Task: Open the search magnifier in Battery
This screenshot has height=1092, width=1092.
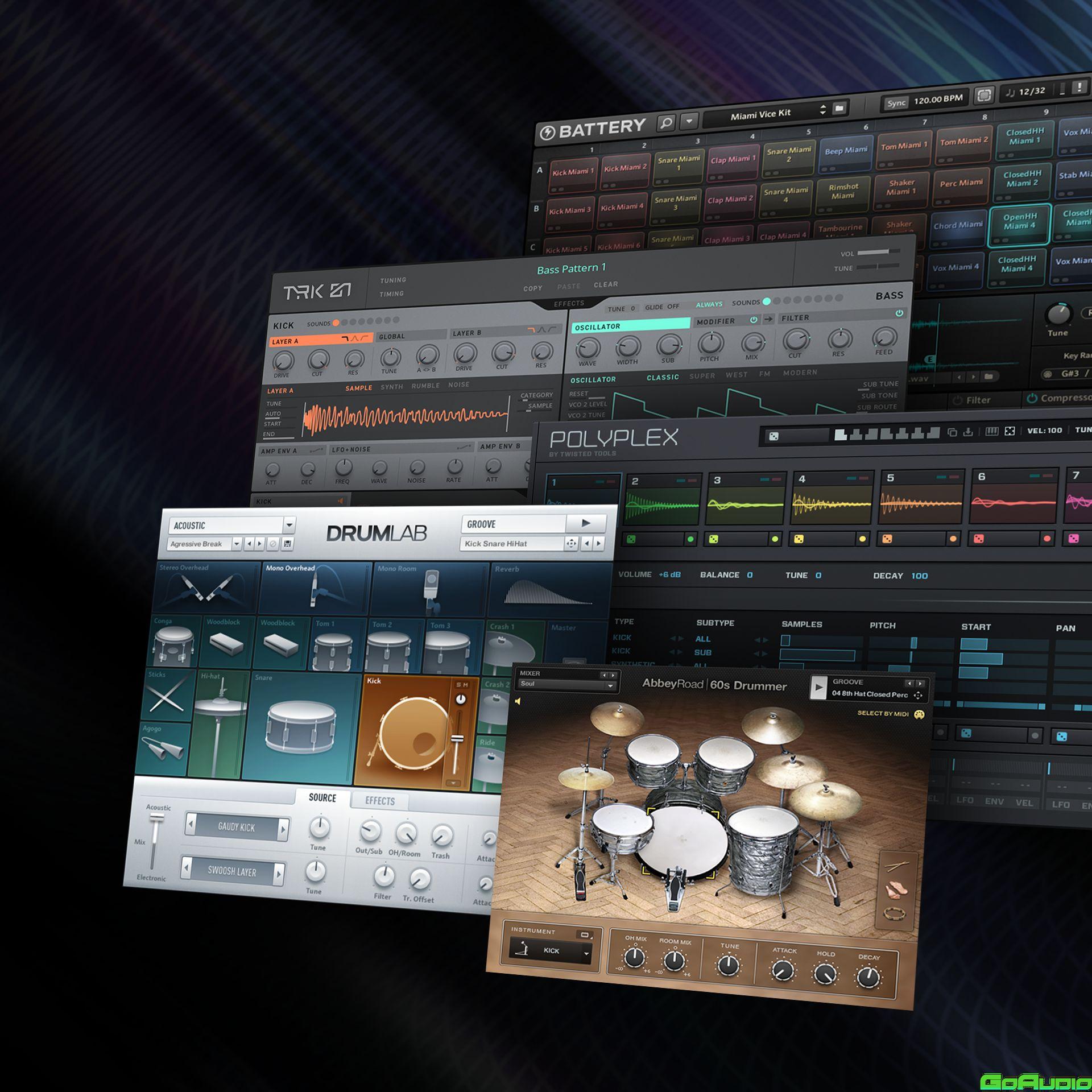Action: point(665,122)
